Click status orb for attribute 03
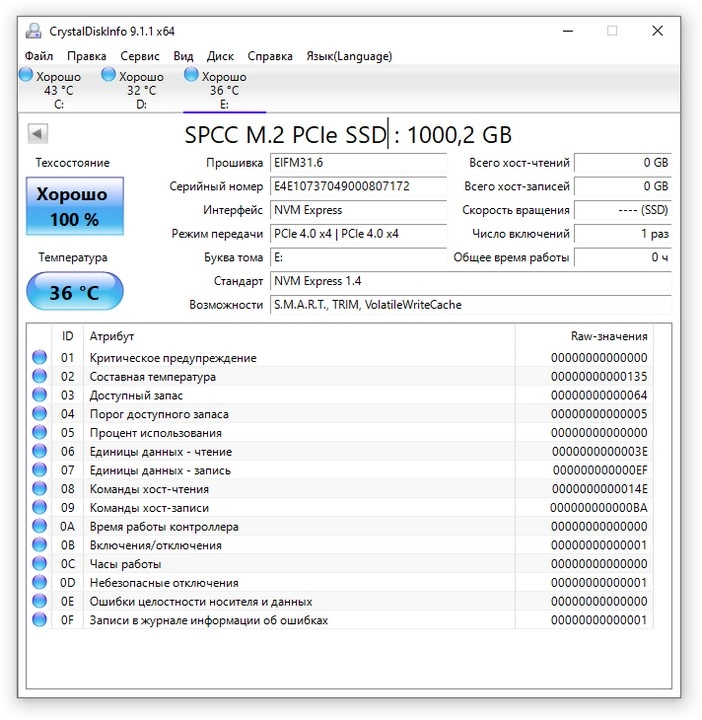The width and height of the screenshot is (702, 720). point(39,395)
